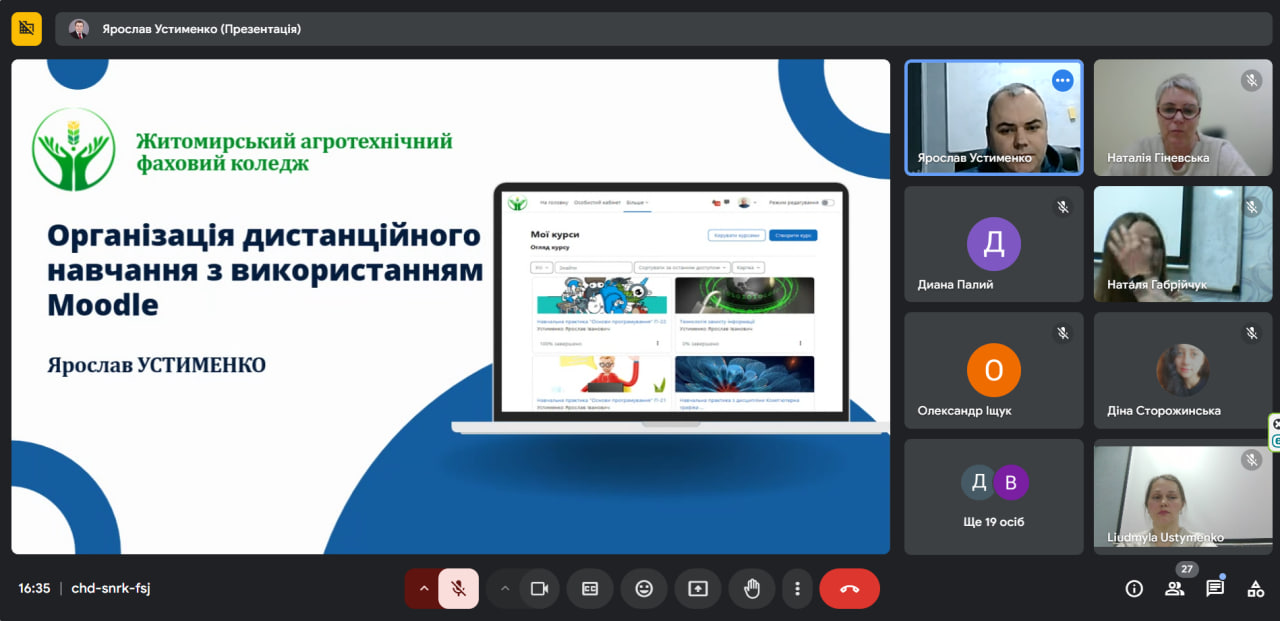The width and height of the screenshot is (1280, 621).
Task: Click the yellow presentation icon in the top bar
Action: coord(27,29)
